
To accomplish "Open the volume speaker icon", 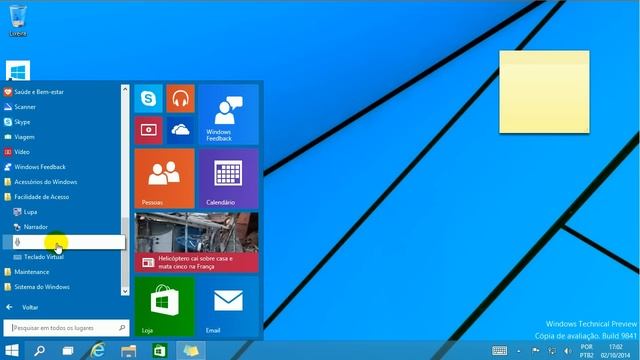I will (x=567, y=351).
